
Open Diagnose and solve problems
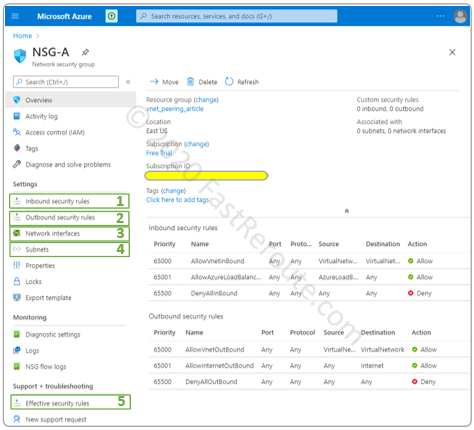click(x=68, y=164)
